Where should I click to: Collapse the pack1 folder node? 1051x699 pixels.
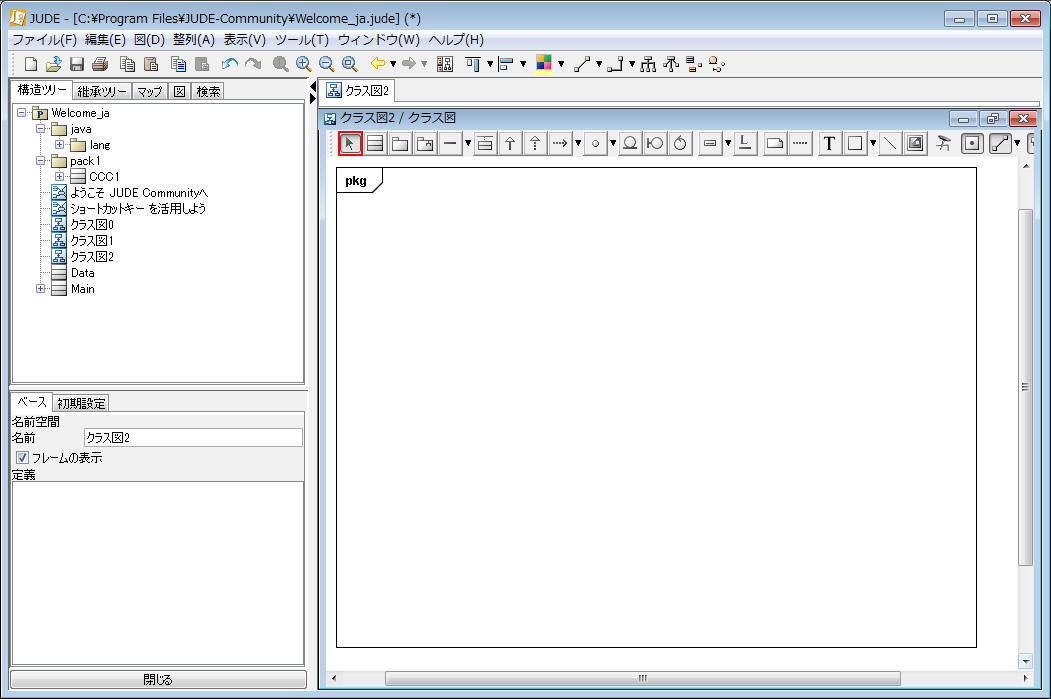pyautogui.click(x=41, y=161)
